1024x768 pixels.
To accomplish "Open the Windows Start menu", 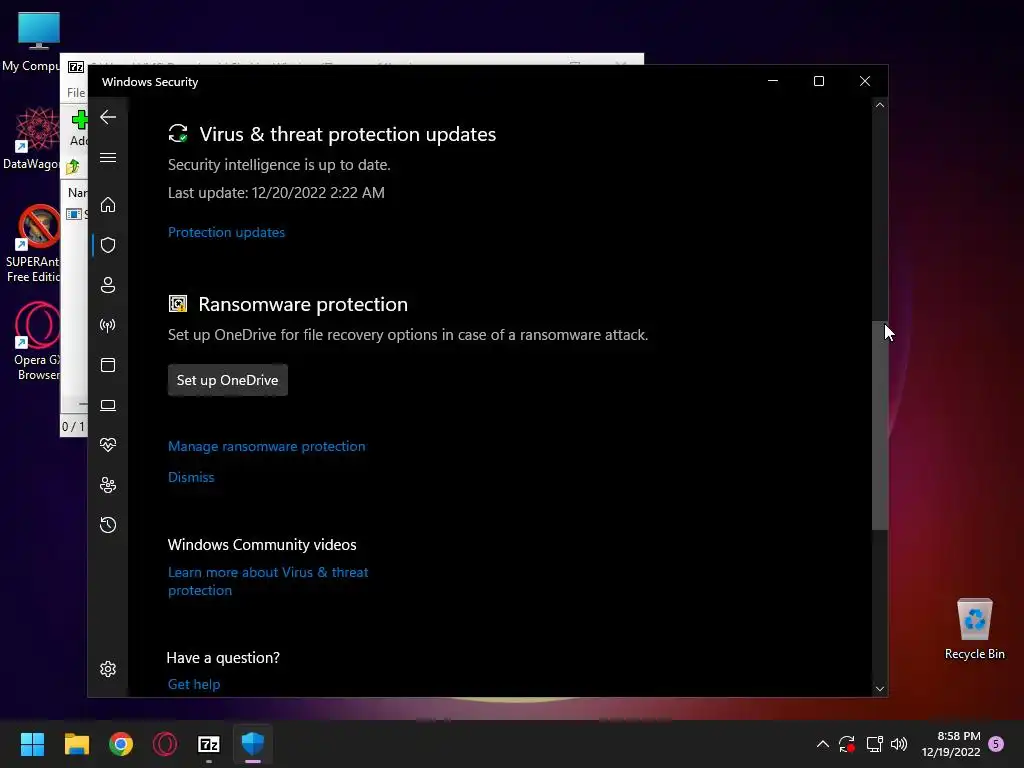I will tap(32, 744).
